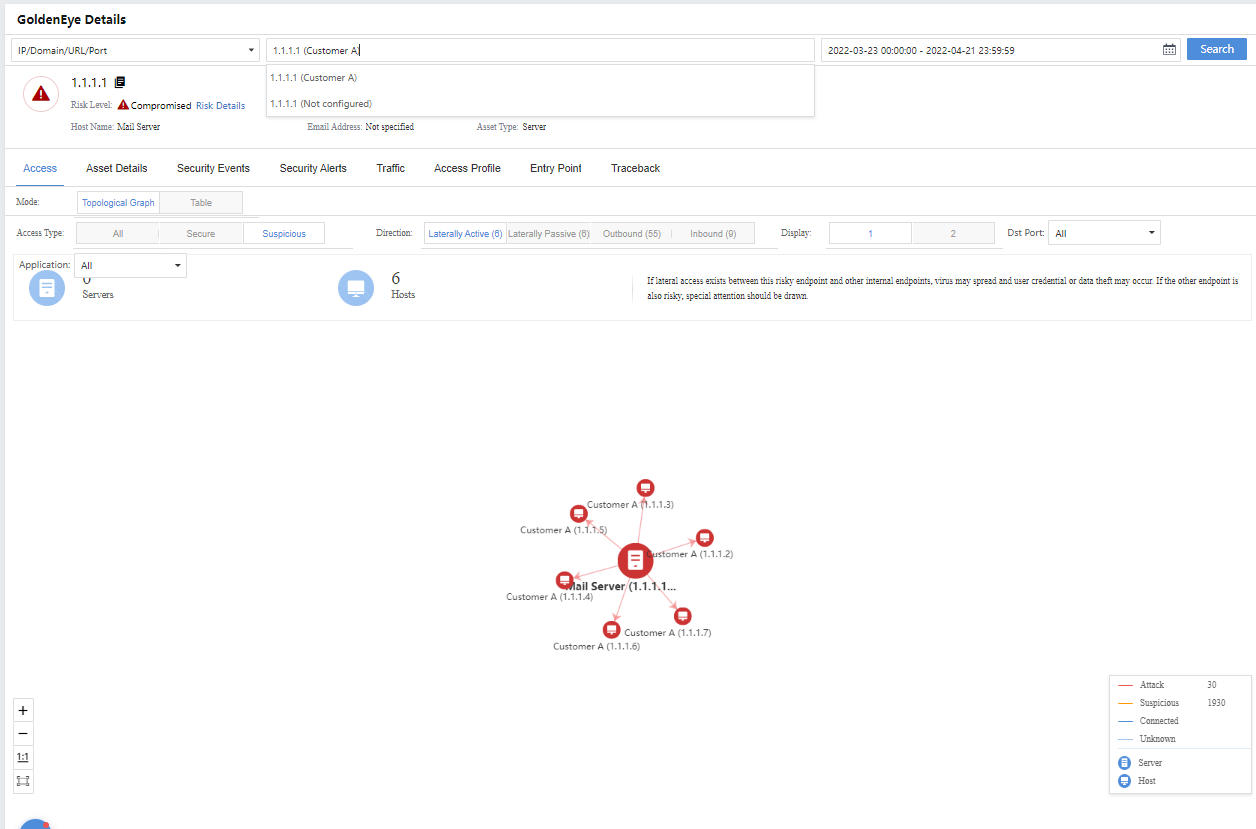
Task: Click the Customer A (1.1.1.7) host node
Action: pos(683,616)
